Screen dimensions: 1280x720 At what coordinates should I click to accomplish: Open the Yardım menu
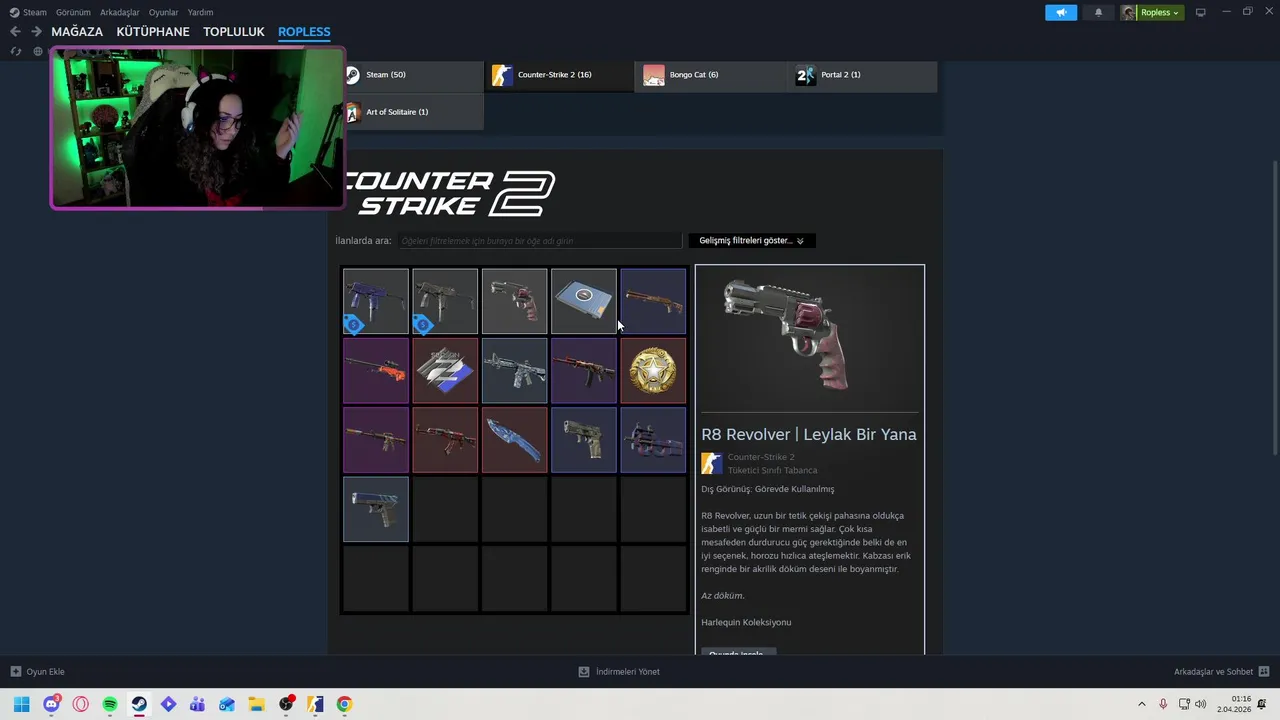(x=200, y=12)
